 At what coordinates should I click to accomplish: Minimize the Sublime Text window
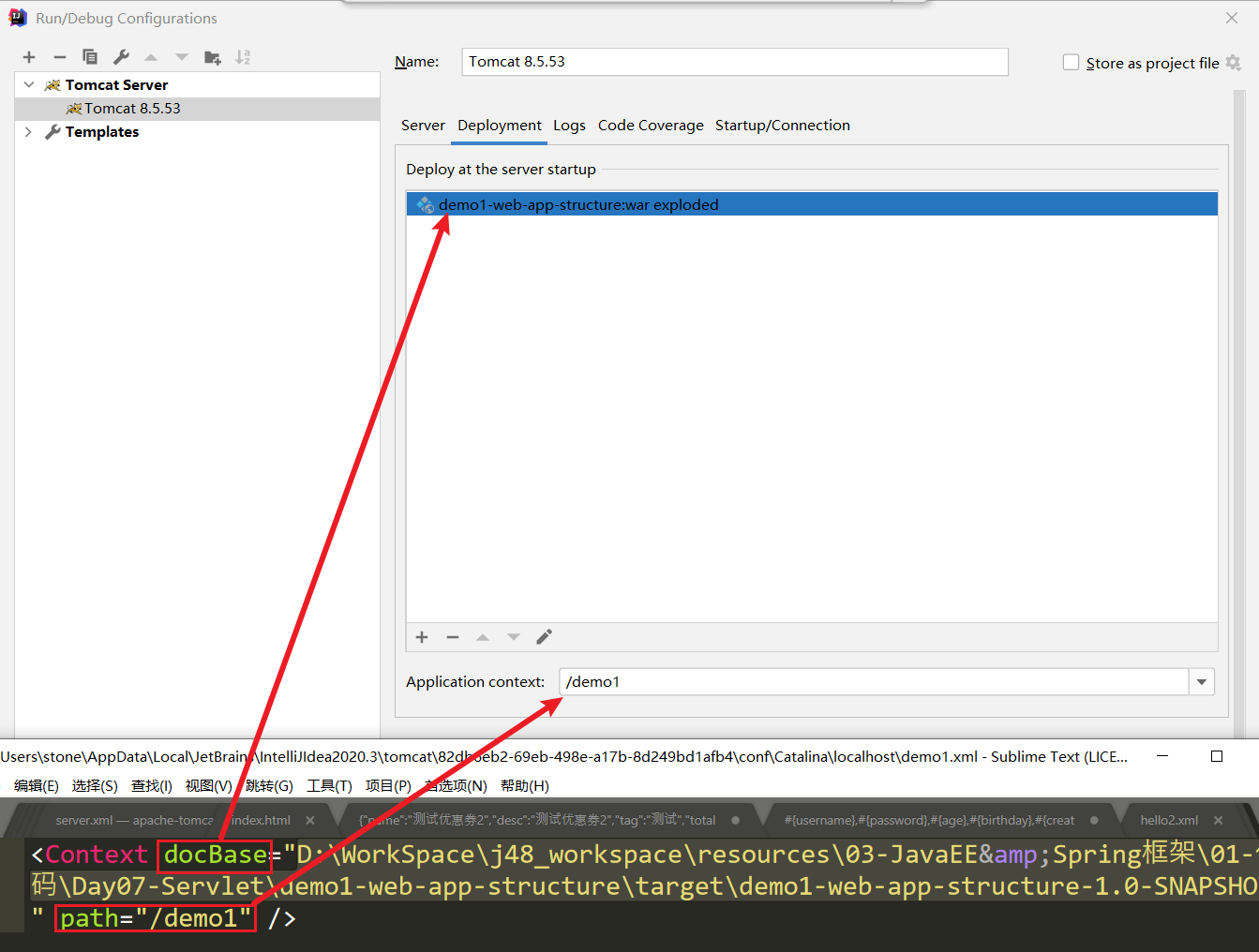(1162, 756)
